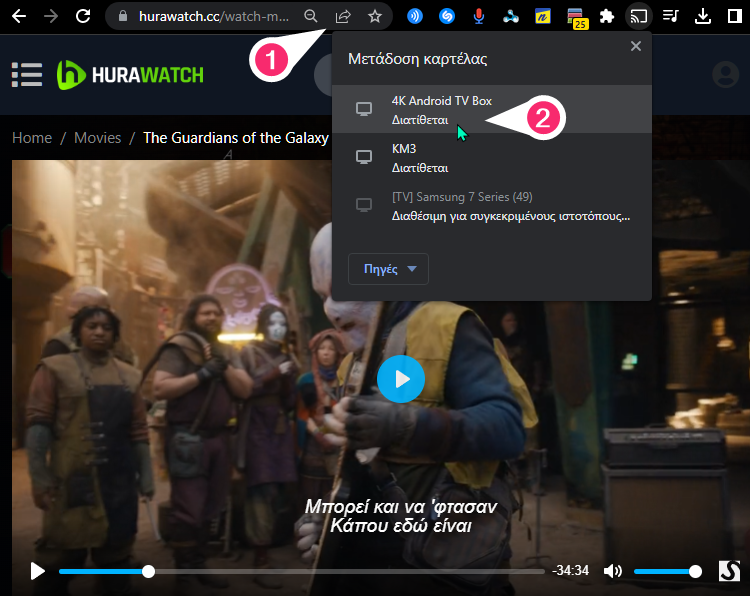Viewport: 750px width, 596px height.
Task: Click the S-shaped player logo icon
Action: 729,571
